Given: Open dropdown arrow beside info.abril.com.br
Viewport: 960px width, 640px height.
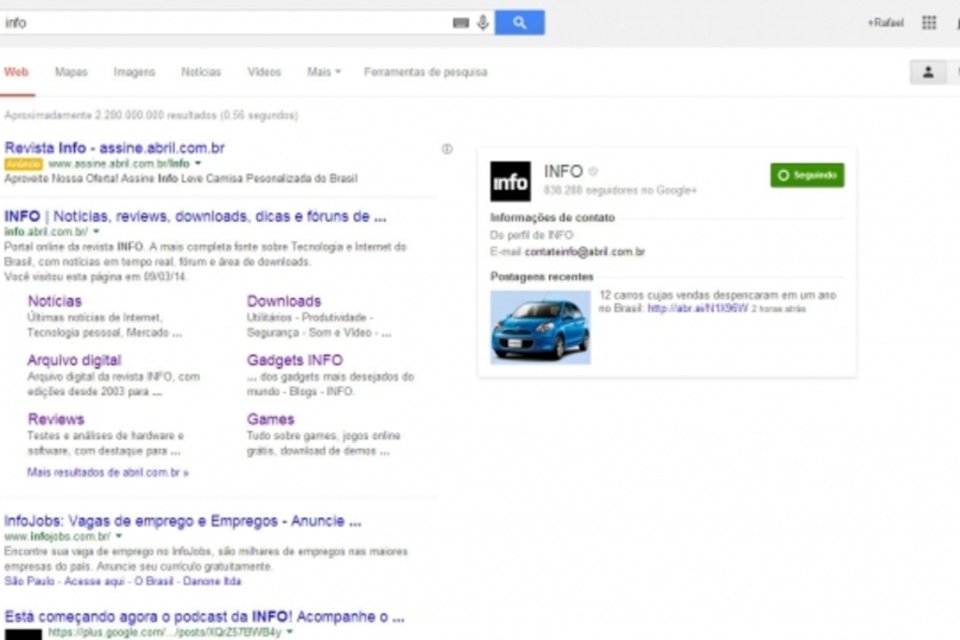Looking at the screenshot, I should point(96,232).
